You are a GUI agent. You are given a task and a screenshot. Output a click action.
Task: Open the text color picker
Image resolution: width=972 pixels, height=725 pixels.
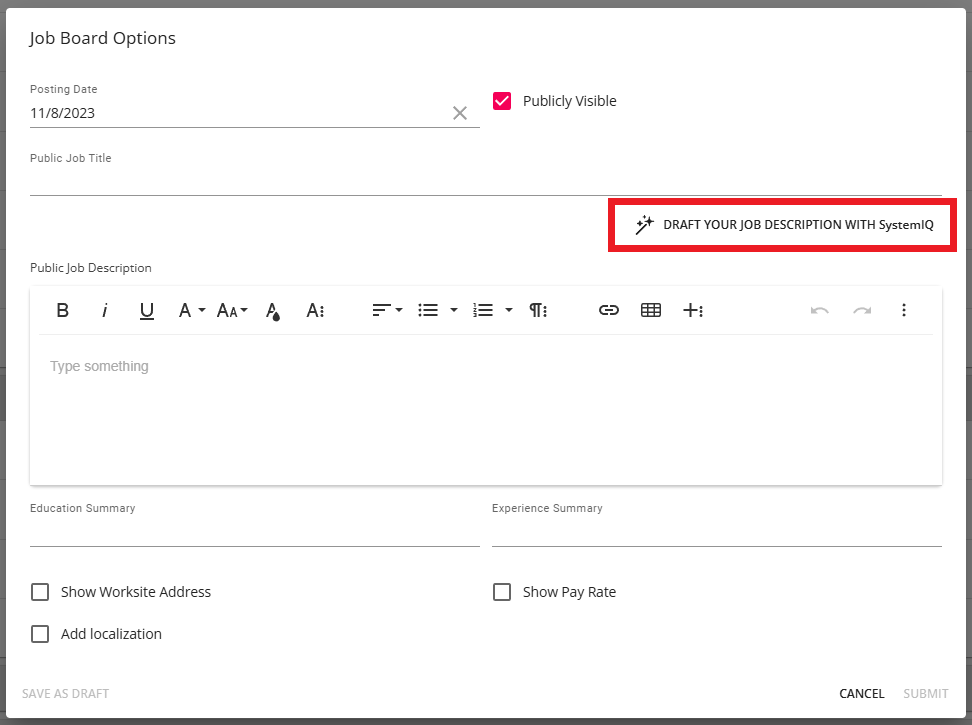pyautogui.click(x=272, y=311)
